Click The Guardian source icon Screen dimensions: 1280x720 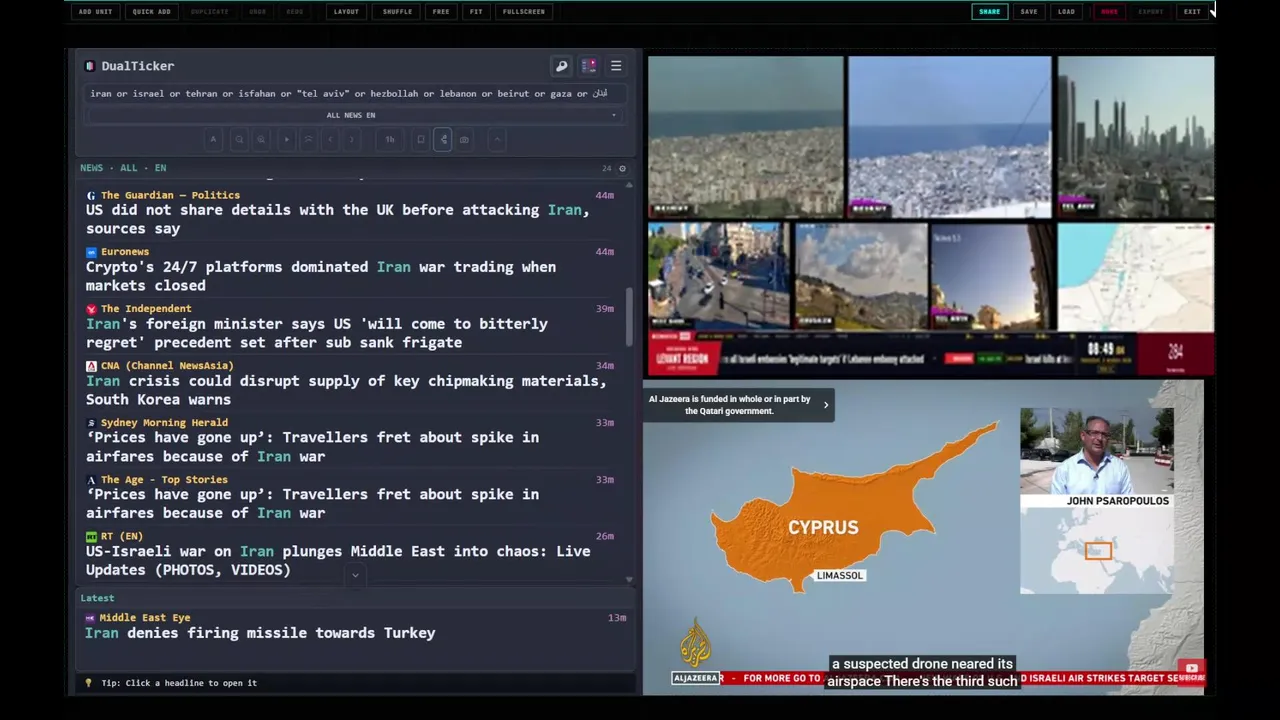click(91, 195)
